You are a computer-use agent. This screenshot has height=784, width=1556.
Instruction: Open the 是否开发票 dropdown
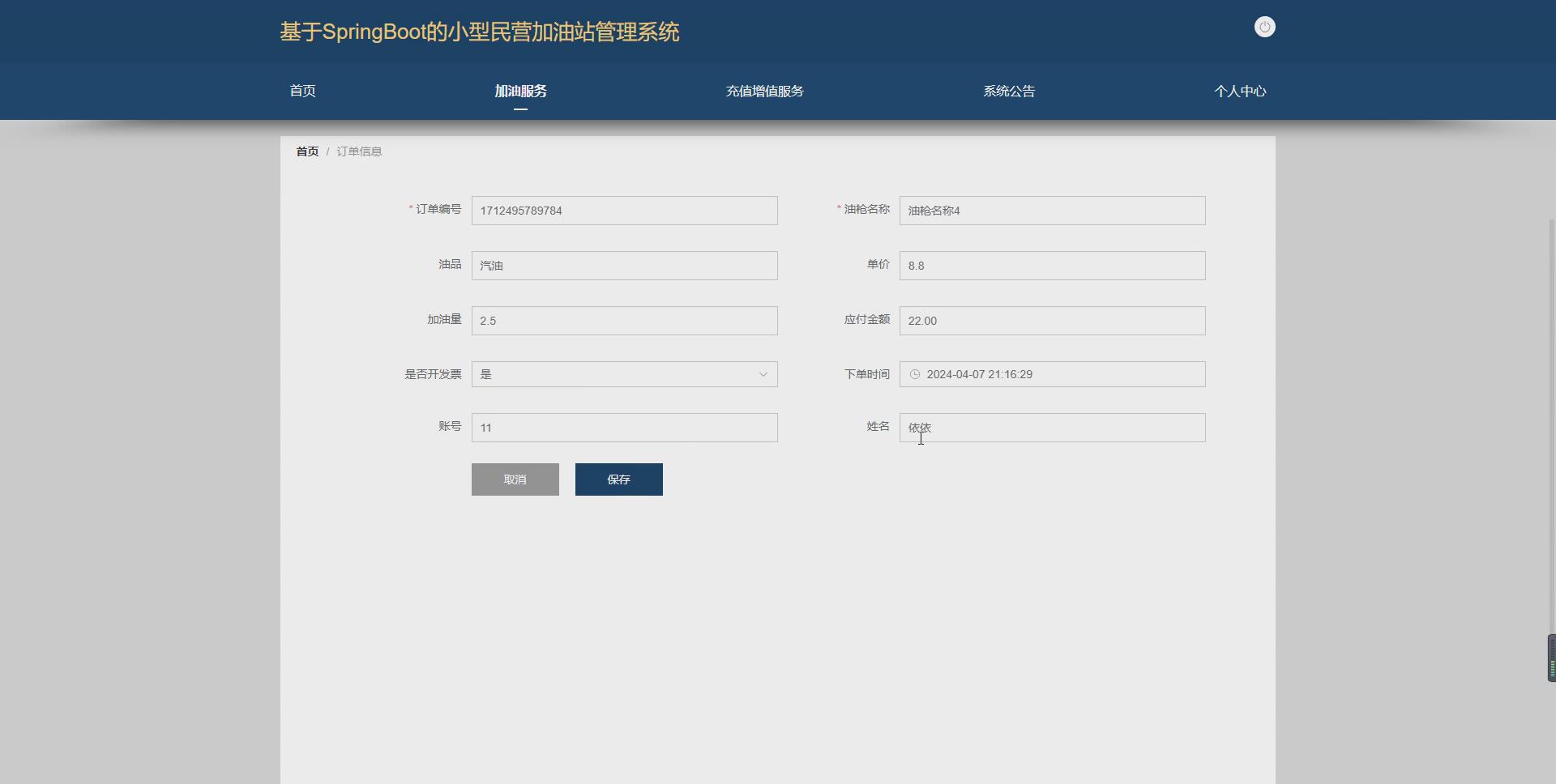[x=624, y=374]
